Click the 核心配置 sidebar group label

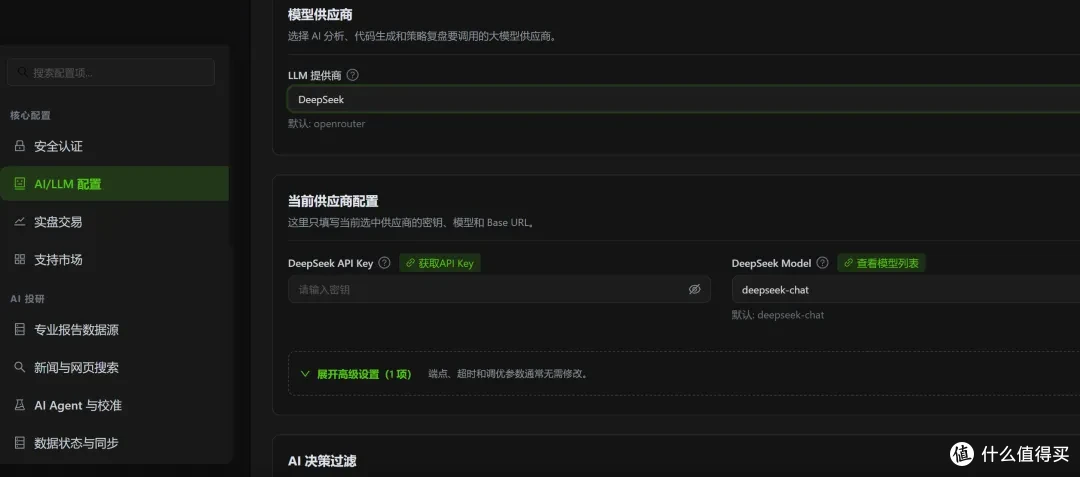[30, 115]
